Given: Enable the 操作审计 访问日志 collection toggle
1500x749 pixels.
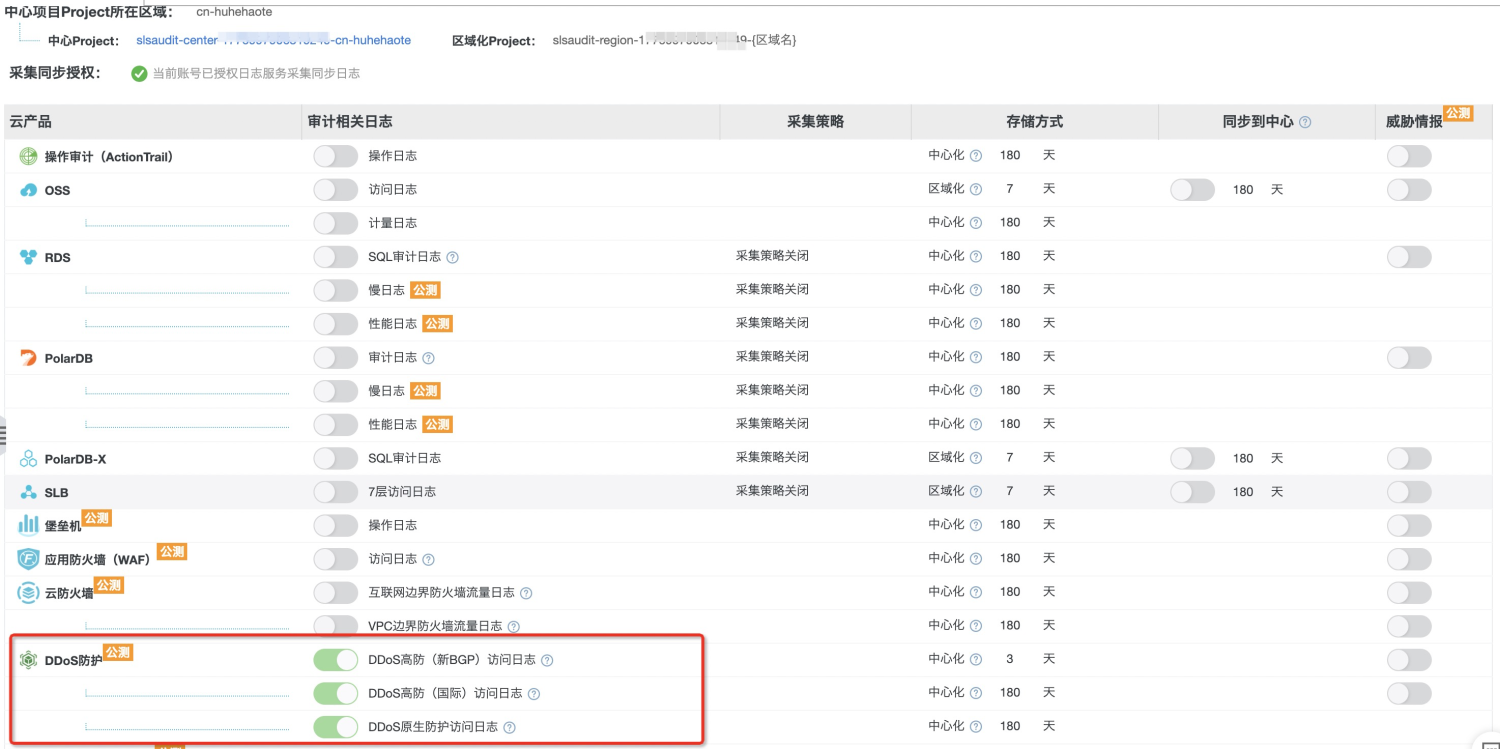Looking at the screenshot, I should (335, 156).
